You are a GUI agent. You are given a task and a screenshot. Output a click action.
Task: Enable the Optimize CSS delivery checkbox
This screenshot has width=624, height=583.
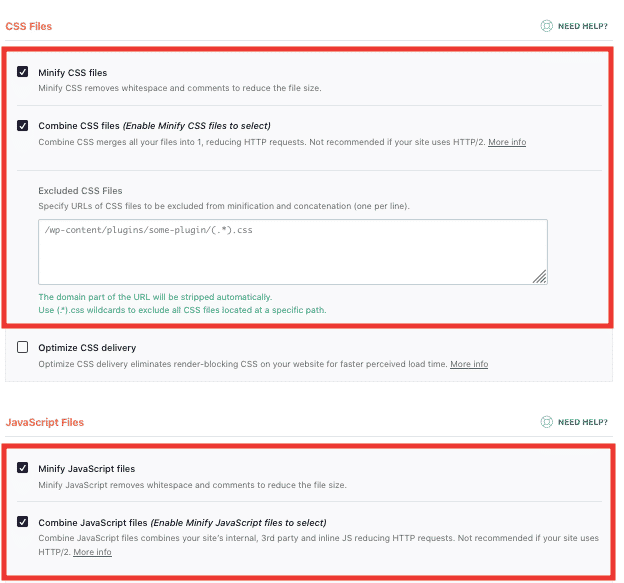point(23,347)
